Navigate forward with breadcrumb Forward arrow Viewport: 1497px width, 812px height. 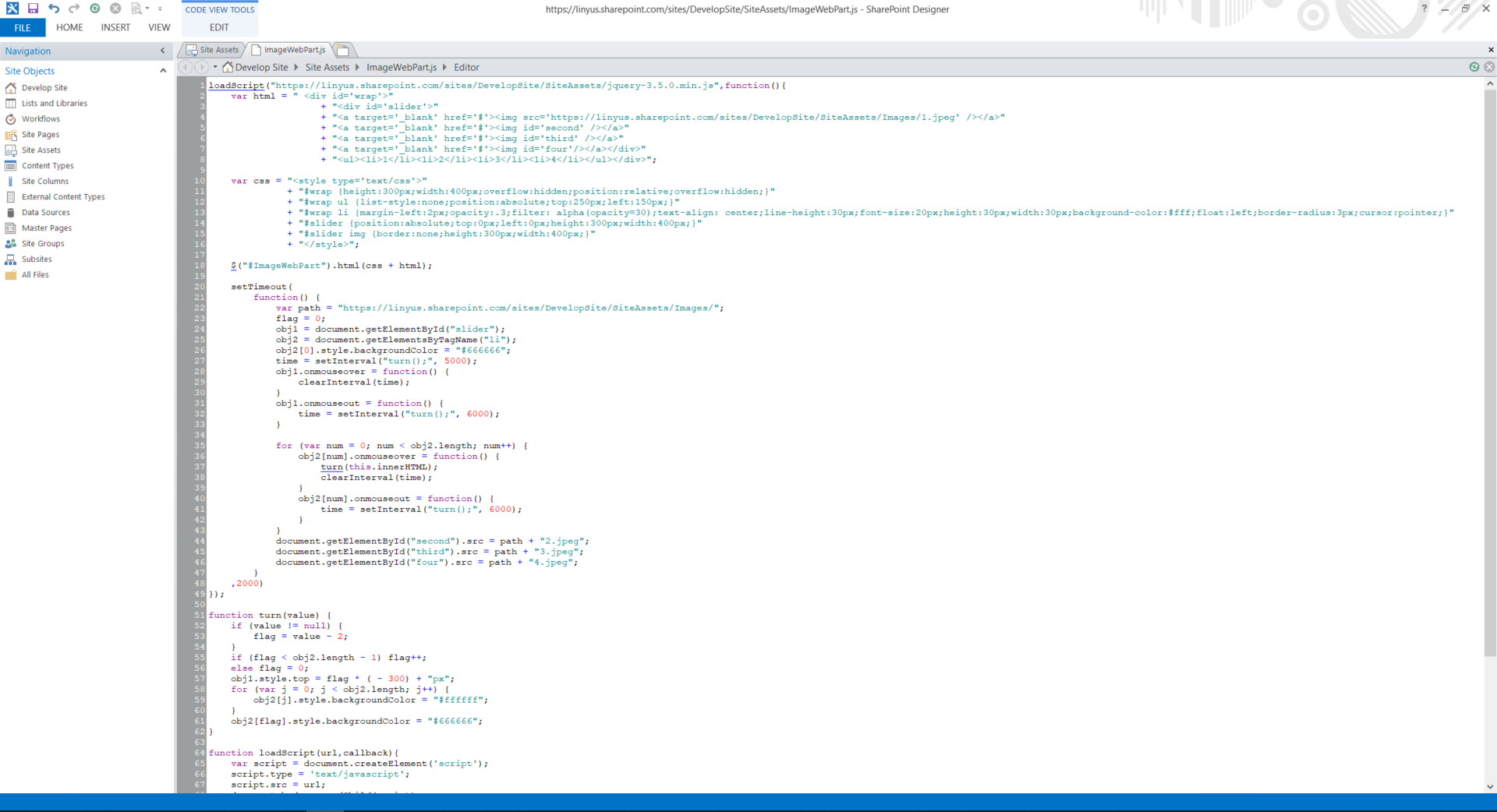coord(201,67)
